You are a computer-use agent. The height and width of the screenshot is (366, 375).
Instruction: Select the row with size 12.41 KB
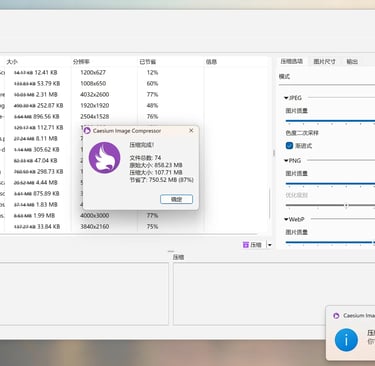click(x=135, y=73)
